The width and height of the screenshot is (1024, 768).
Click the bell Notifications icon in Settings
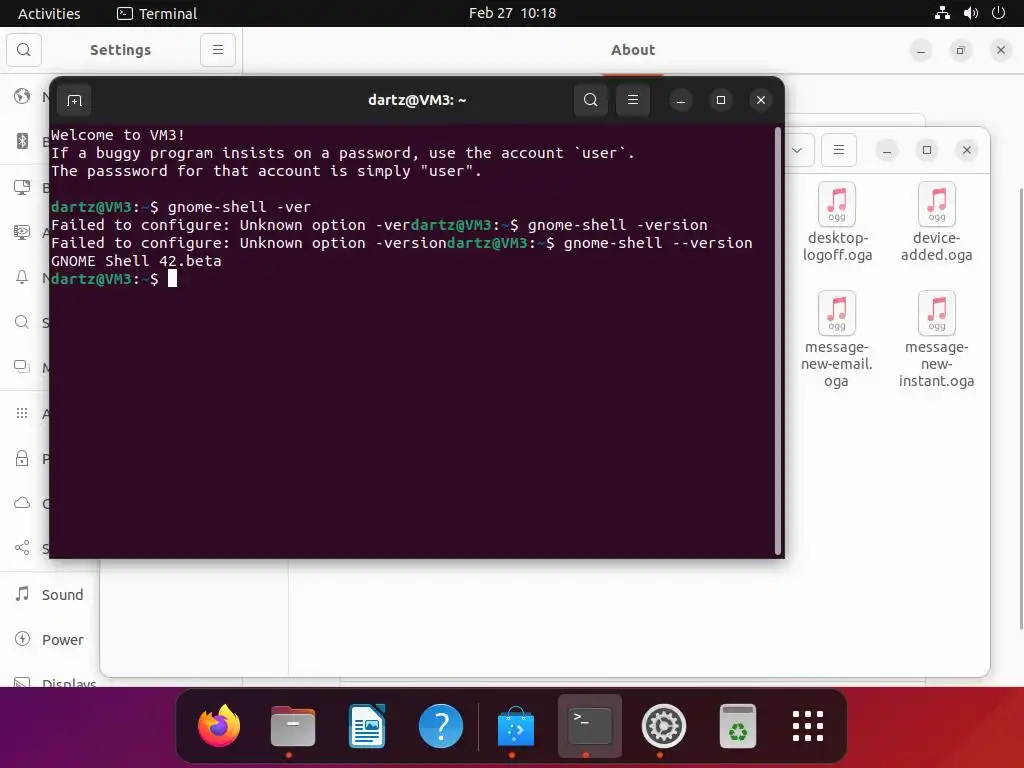22,277
